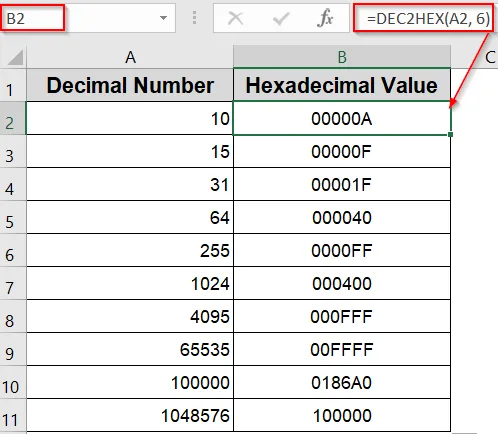Image resolution: width=498 pixels, height=434 pixels.
Task: Select column C header
Action: [x=475, y=57]
